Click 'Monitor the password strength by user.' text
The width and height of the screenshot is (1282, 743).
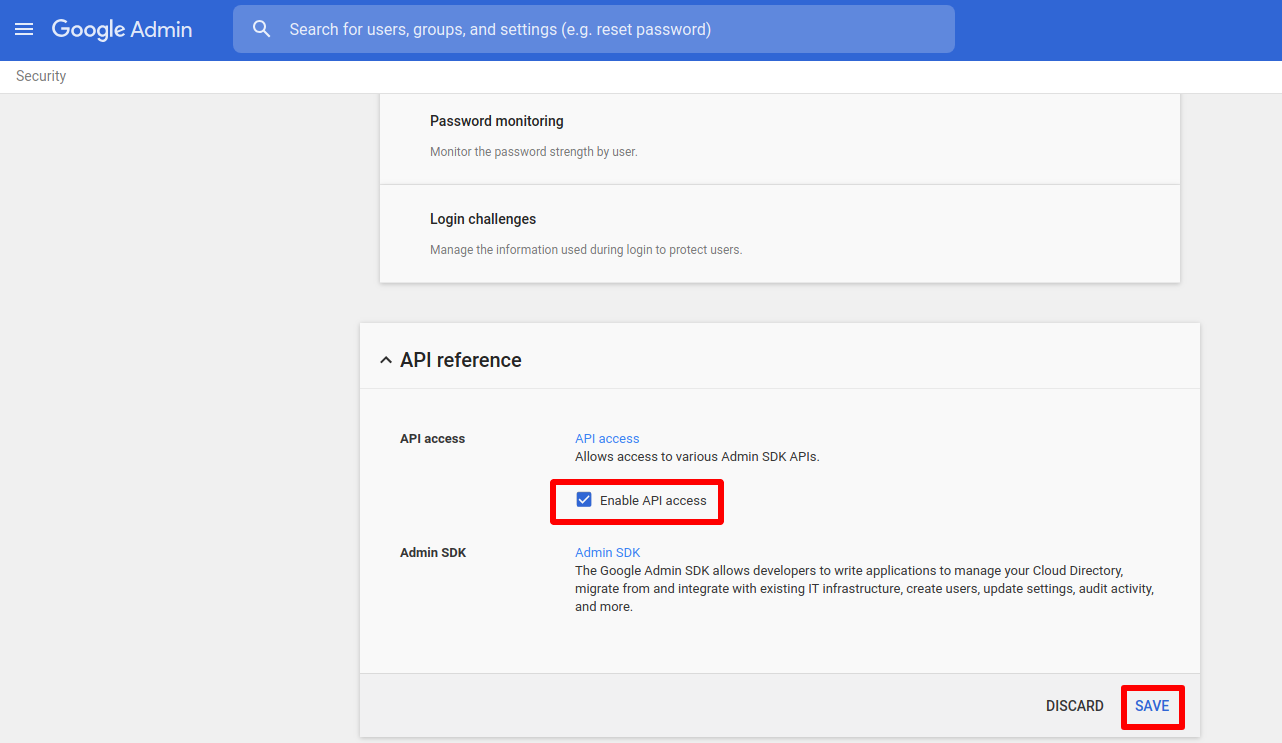pos(533,152)
